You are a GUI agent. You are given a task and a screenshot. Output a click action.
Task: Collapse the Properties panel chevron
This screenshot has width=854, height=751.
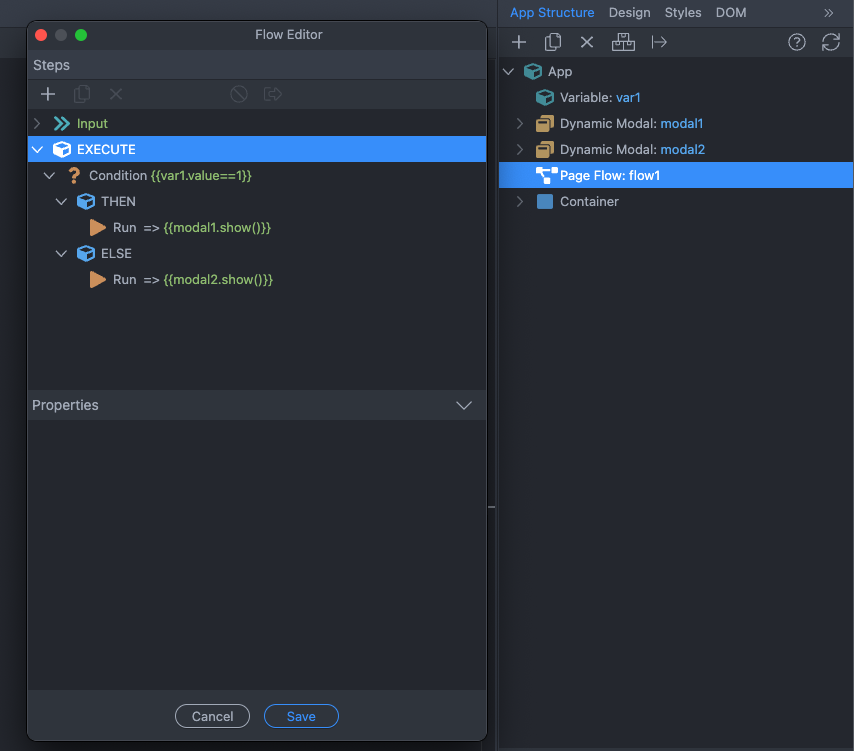464,406
